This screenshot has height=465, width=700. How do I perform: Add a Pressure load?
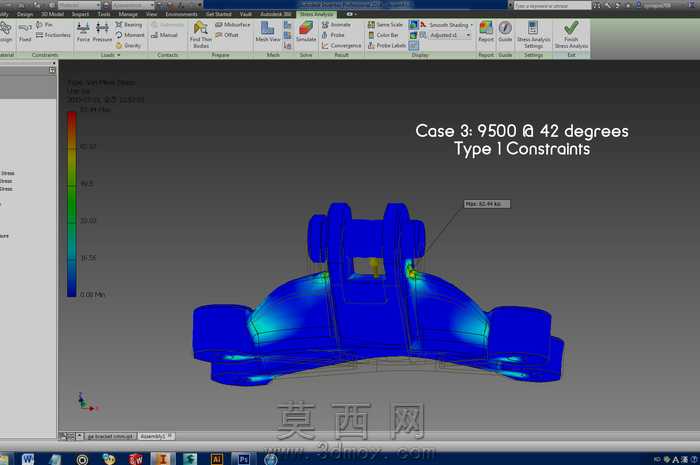(x=102, y=32)
